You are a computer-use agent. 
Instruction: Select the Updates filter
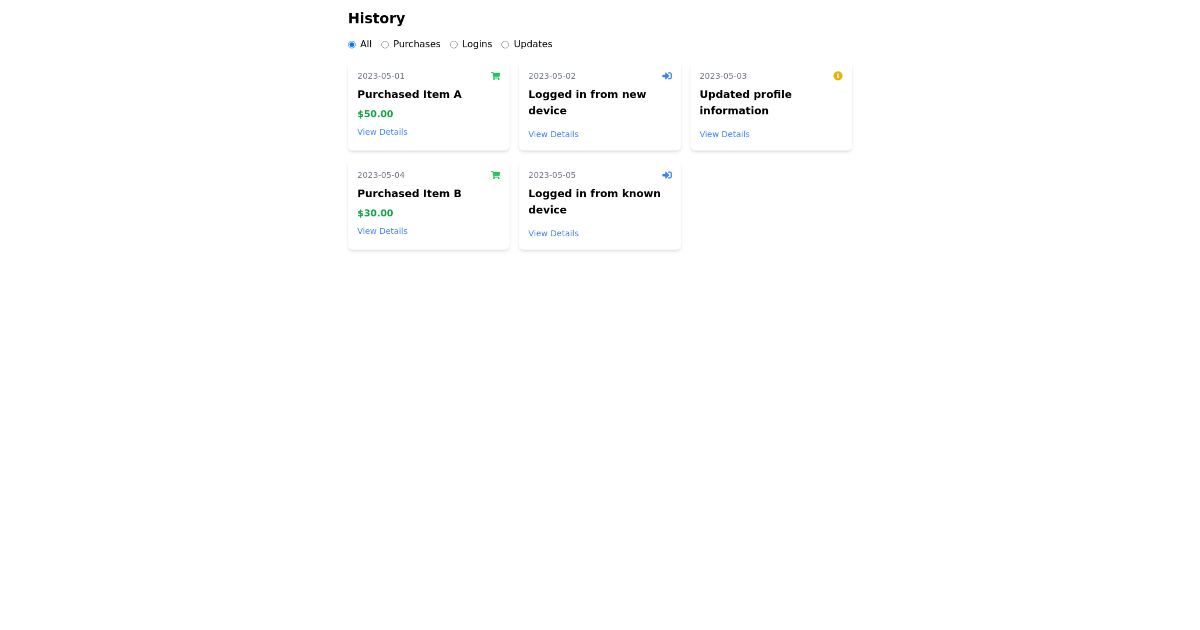pos(505,44)
